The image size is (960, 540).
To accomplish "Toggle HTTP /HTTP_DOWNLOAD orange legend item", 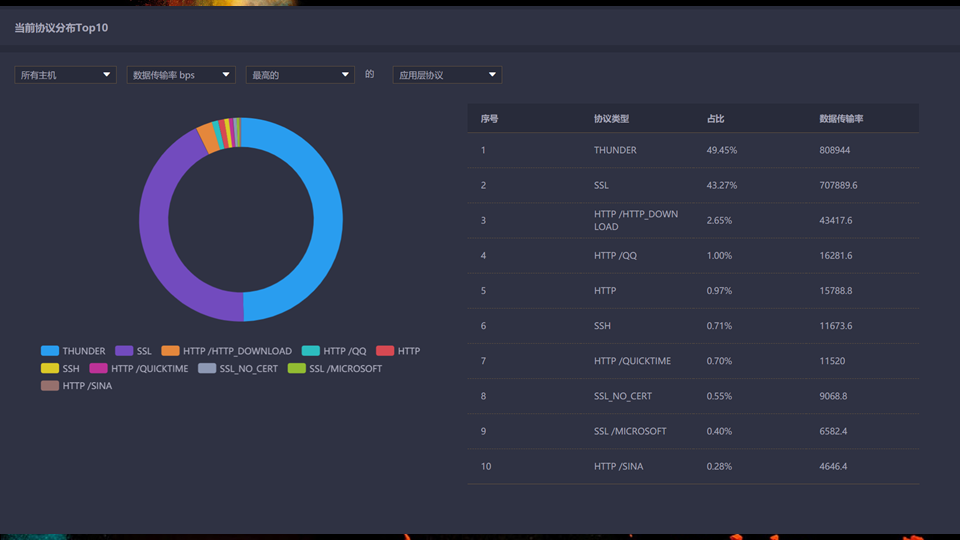I will [171, 351].
